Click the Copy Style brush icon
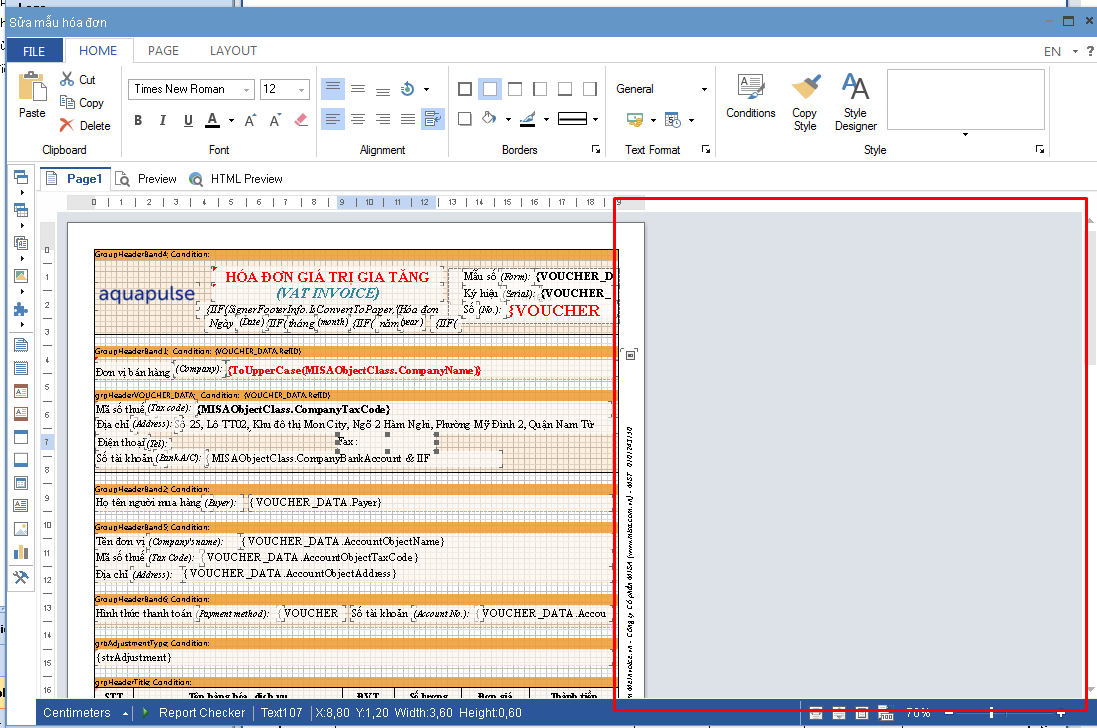Image resolution: width=1097 pixels, height=728 pixels. [805, 101]
